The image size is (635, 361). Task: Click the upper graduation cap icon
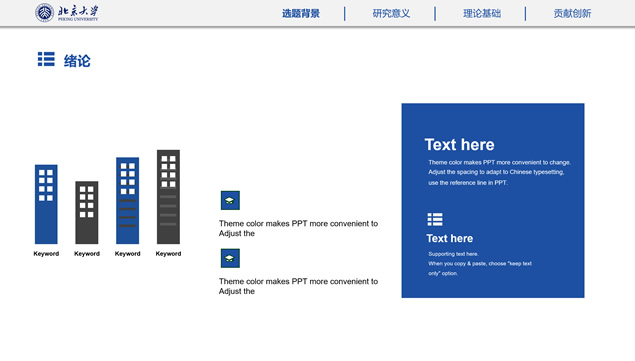point(230,201)
